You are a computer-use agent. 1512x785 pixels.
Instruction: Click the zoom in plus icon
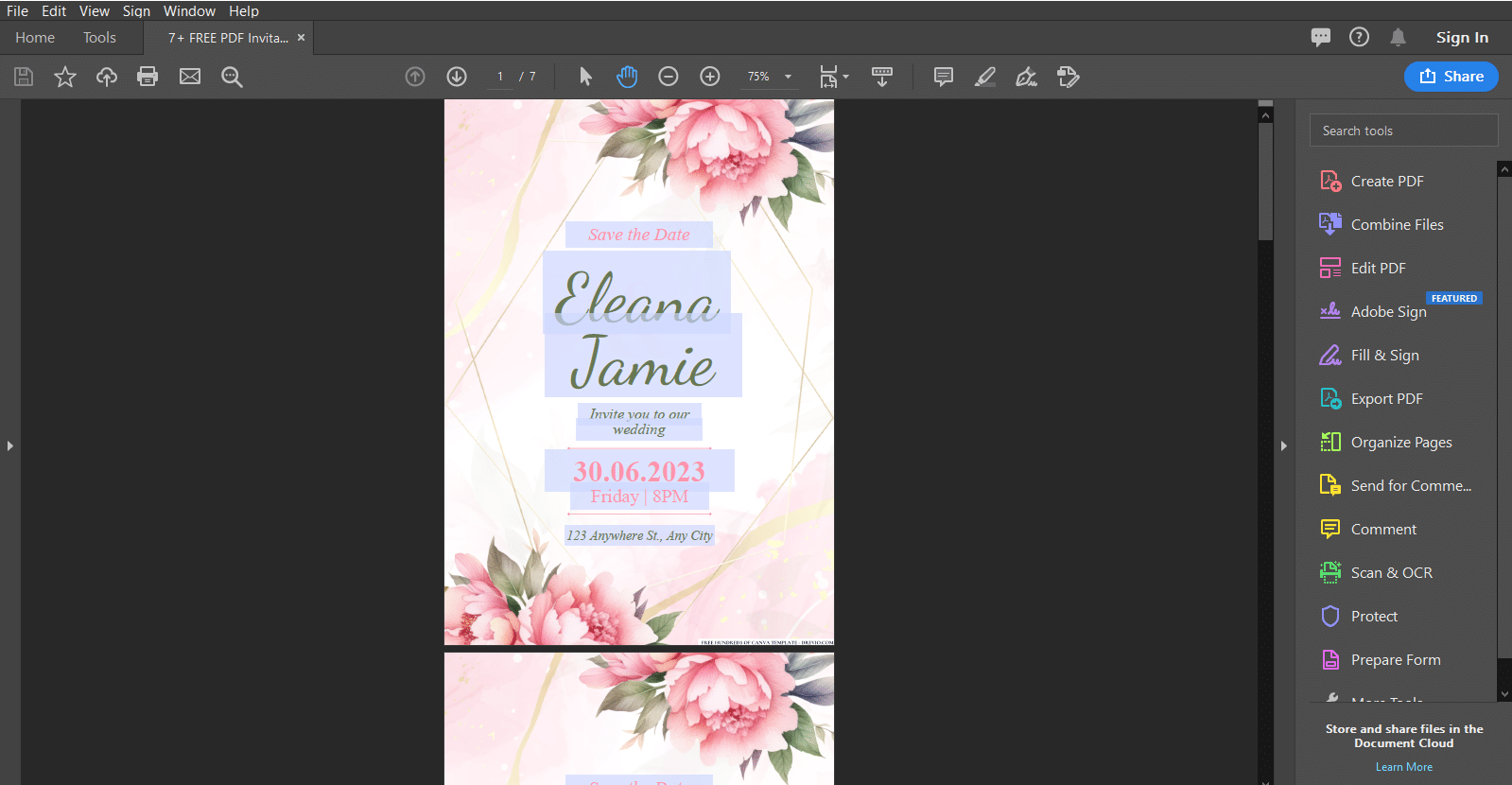pos(710,77)
